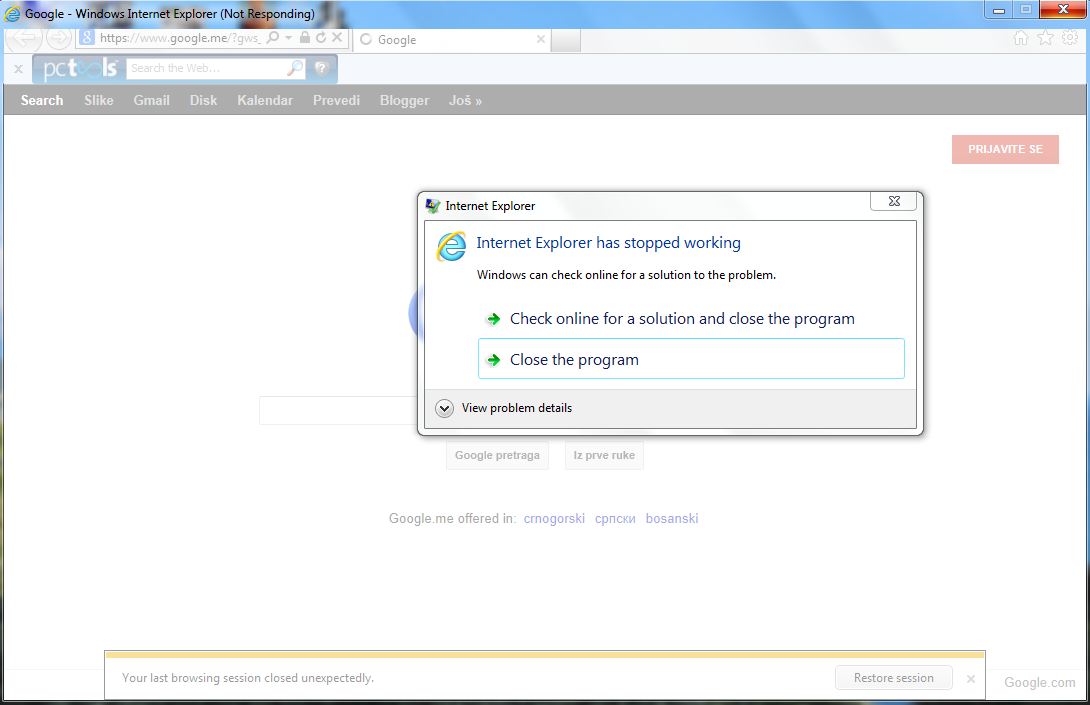Minimize the Internet Explorer window

pyautogui.click(x=999, y=10)
